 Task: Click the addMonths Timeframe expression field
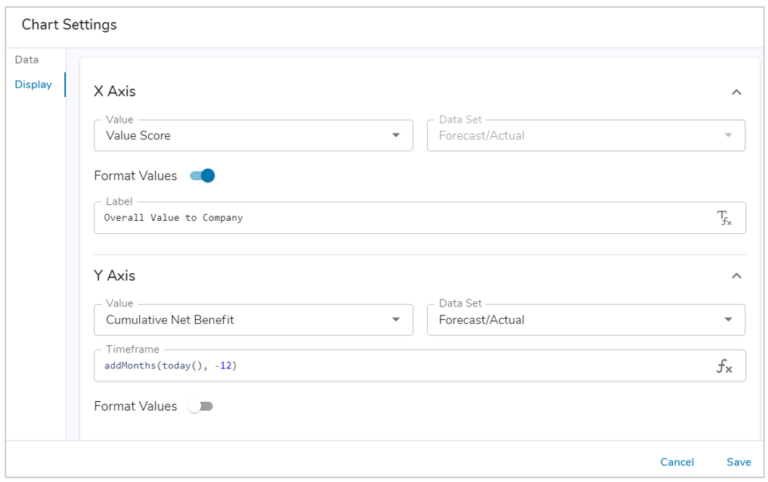click(x=400, y=366)
